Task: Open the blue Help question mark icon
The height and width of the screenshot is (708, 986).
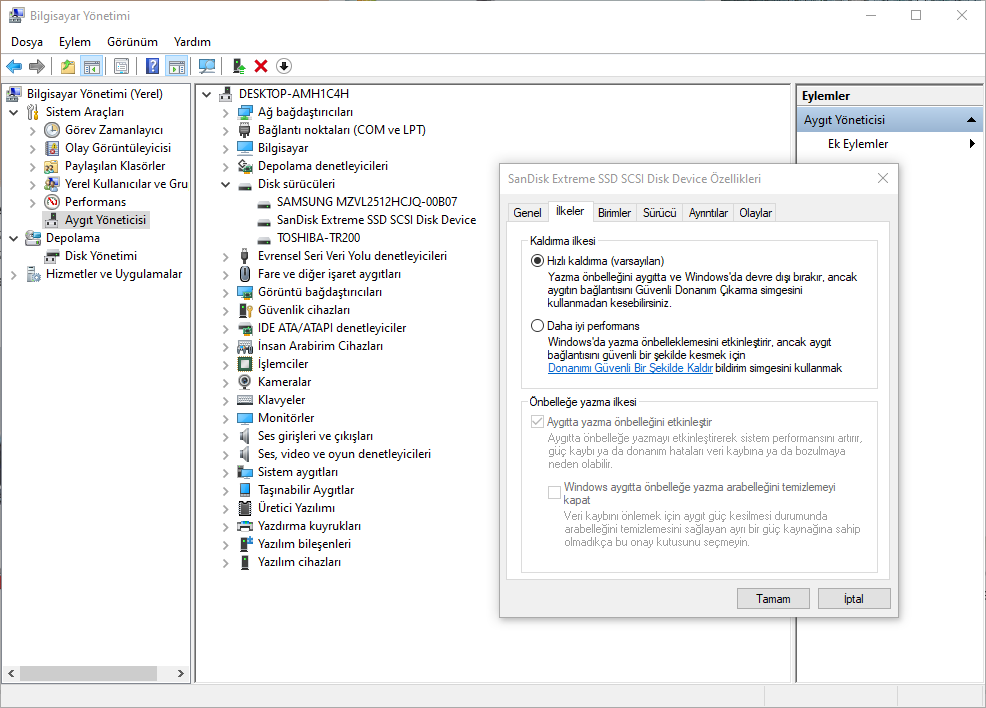Action: 152,66
